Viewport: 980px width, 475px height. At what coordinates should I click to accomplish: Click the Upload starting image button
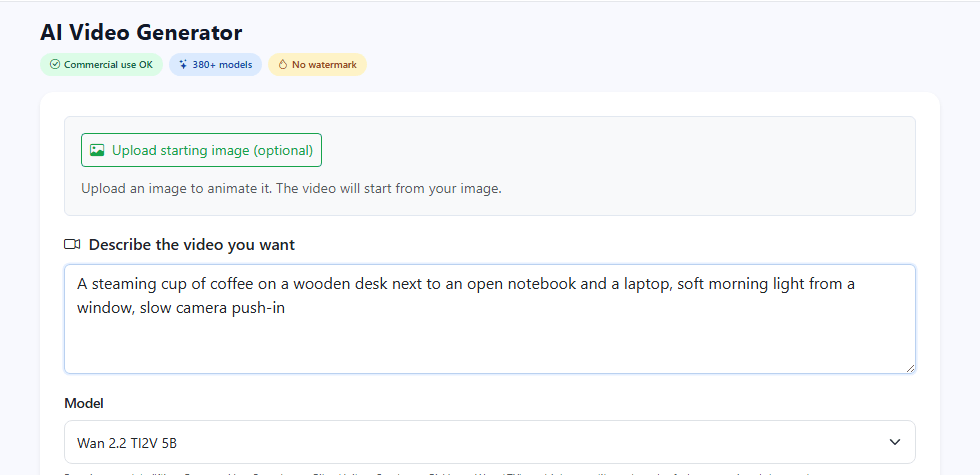[x=201, y=150]
